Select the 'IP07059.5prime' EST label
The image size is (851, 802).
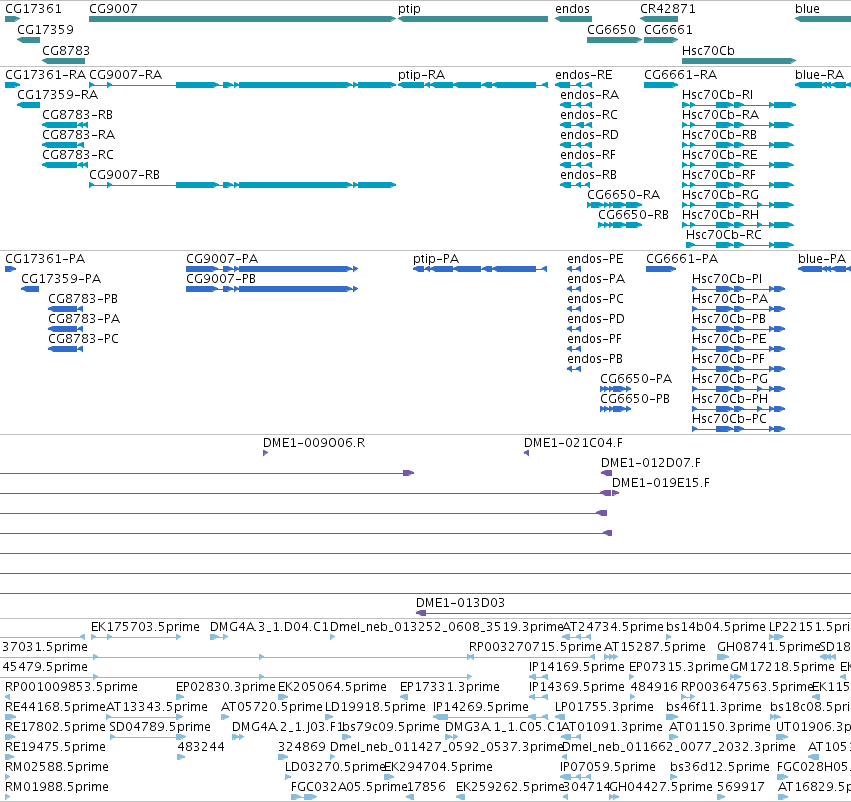tap(607, 767)
